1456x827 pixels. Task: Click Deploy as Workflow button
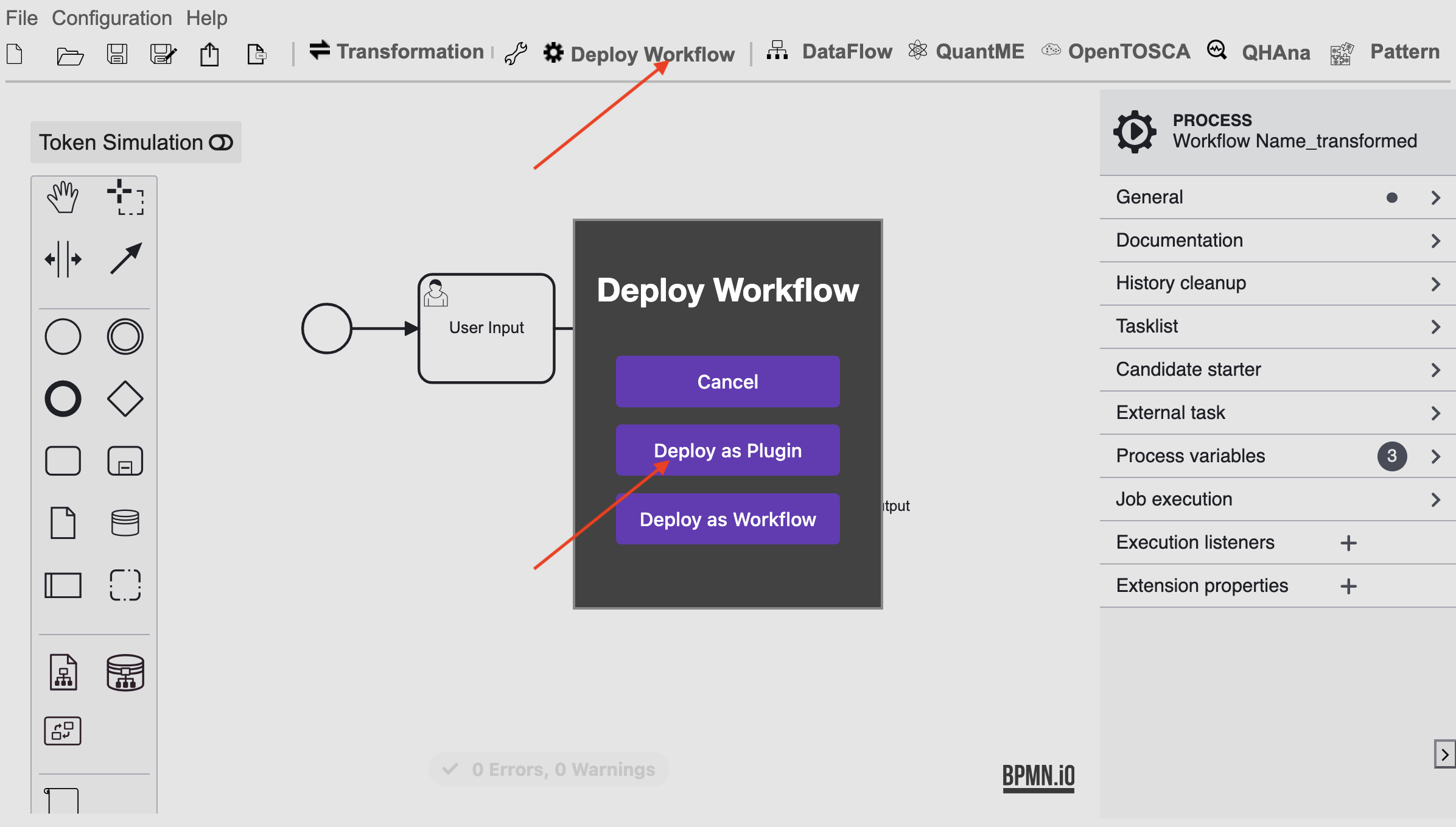[x=728, y=519]
